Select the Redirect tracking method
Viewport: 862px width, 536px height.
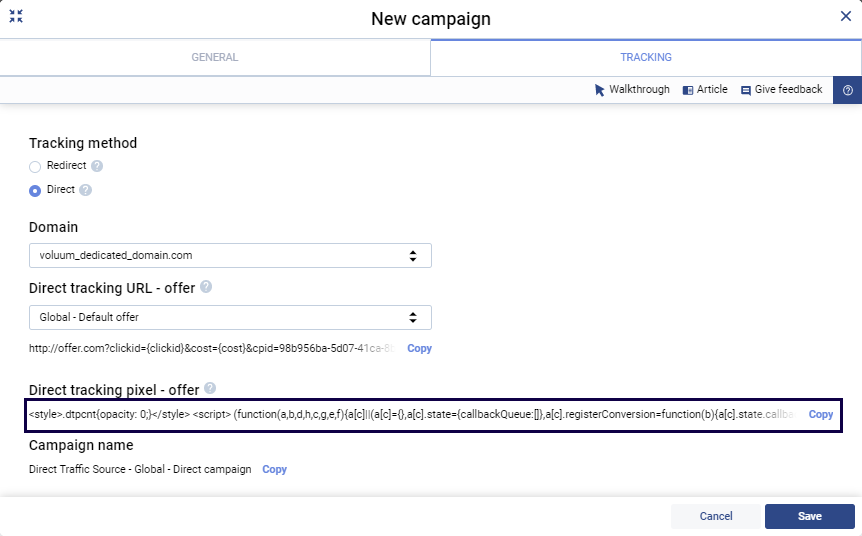pos(35,167)
